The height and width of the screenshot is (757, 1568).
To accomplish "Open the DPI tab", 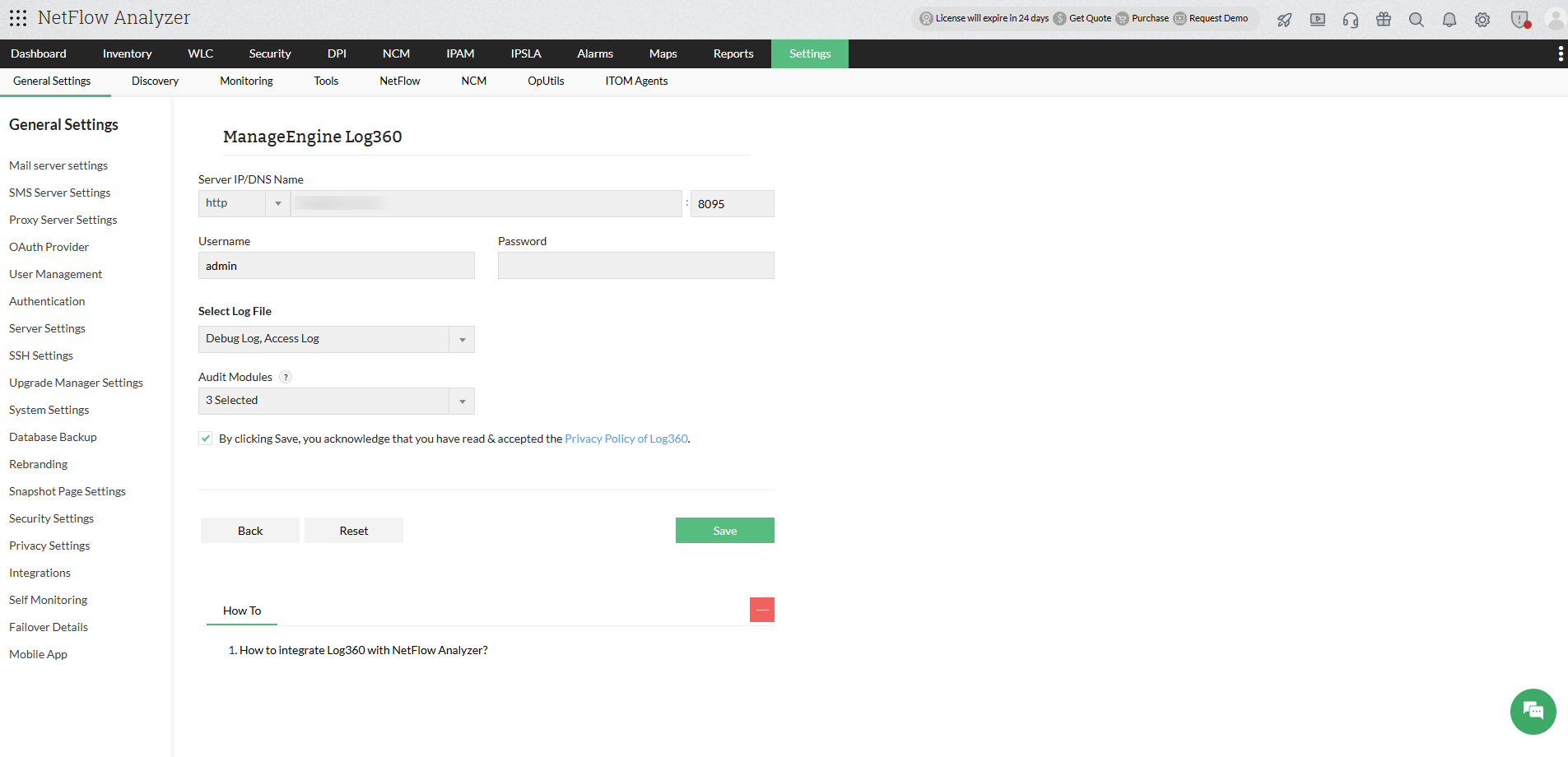I will tap(337, 53).
